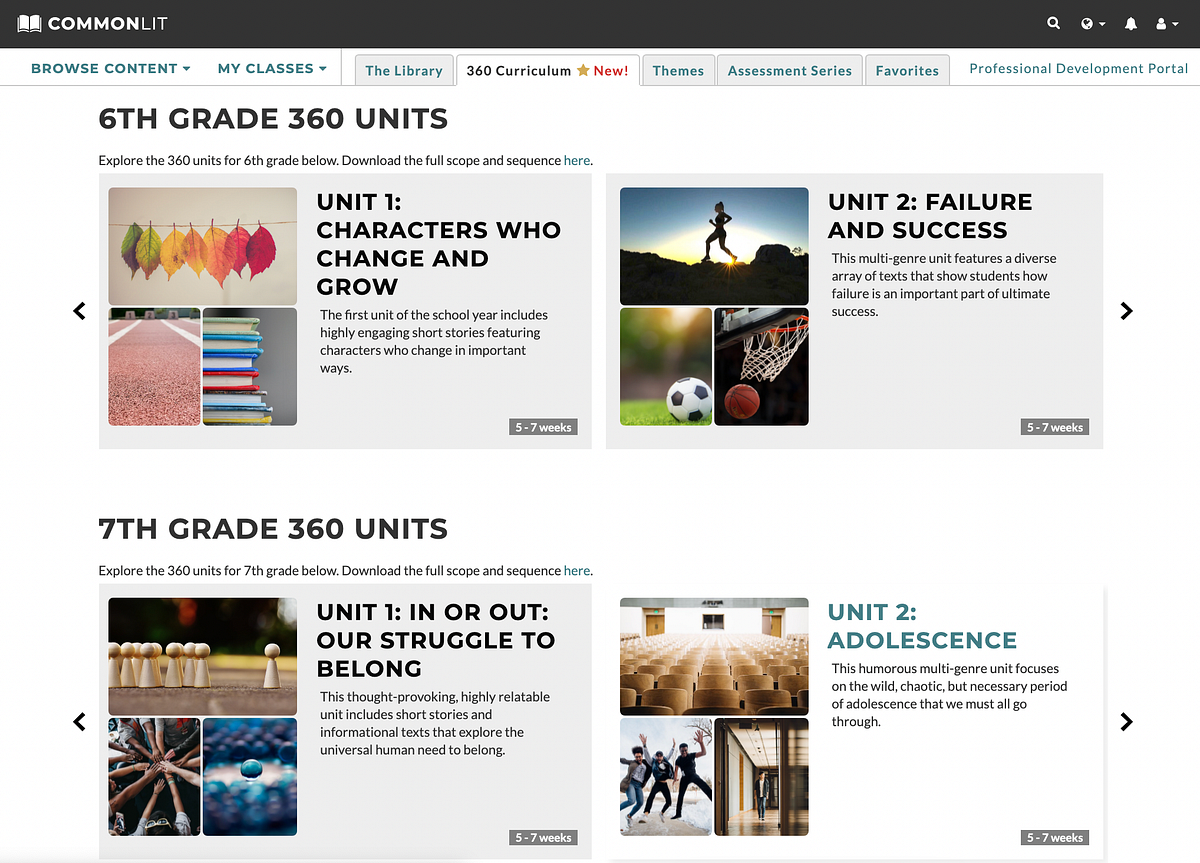Screen dimensions: 1200x863
Task: Click the left arrow on 7th grade carousel
Action: click(79, 721)
